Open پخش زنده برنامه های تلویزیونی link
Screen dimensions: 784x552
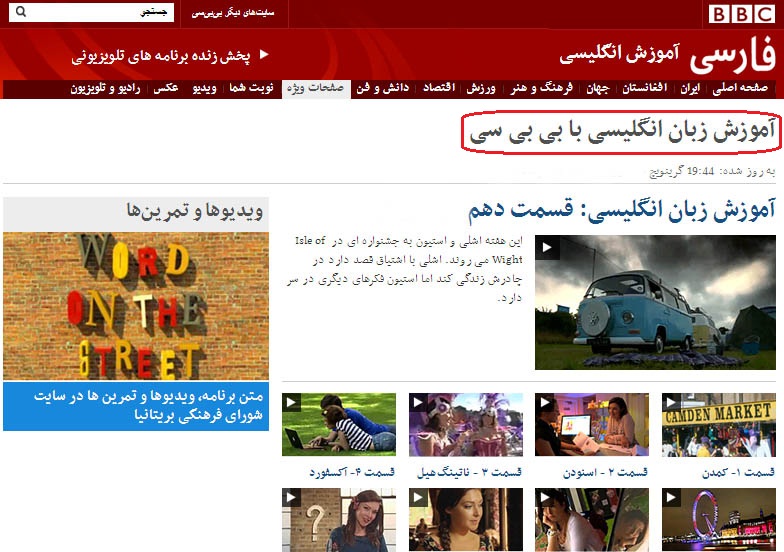coord(160,56)
